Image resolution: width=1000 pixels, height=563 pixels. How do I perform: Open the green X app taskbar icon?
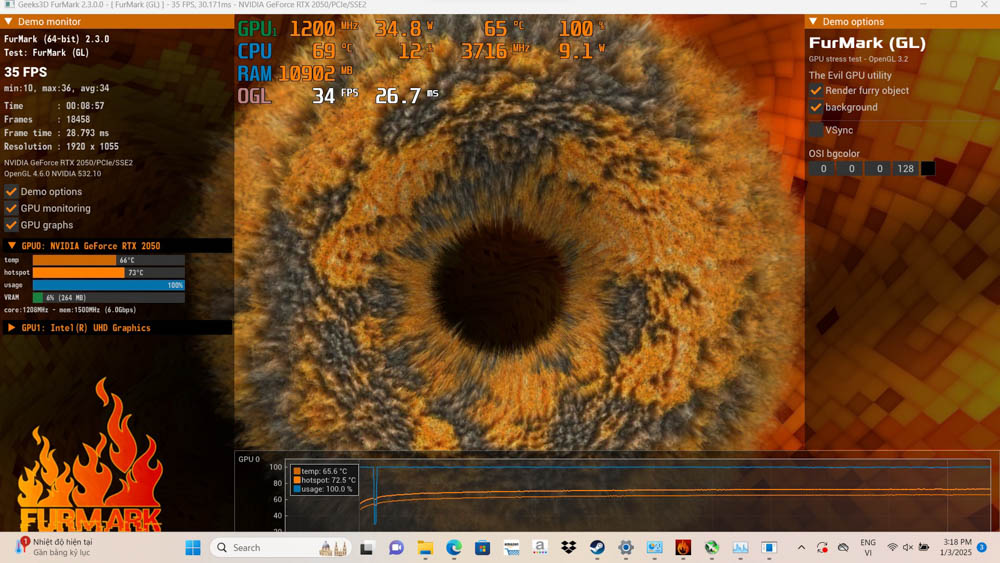(712, 548)
